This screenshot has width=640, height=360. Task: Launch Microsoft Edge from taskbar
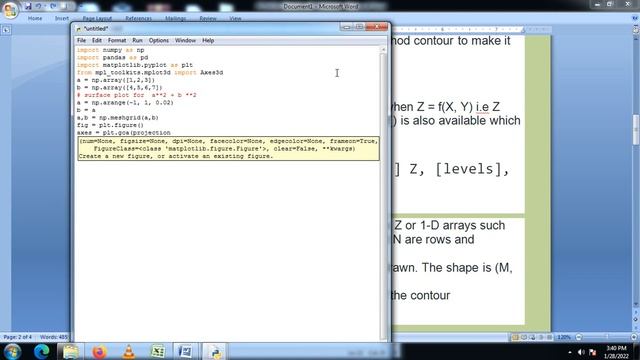click(42, 351)
